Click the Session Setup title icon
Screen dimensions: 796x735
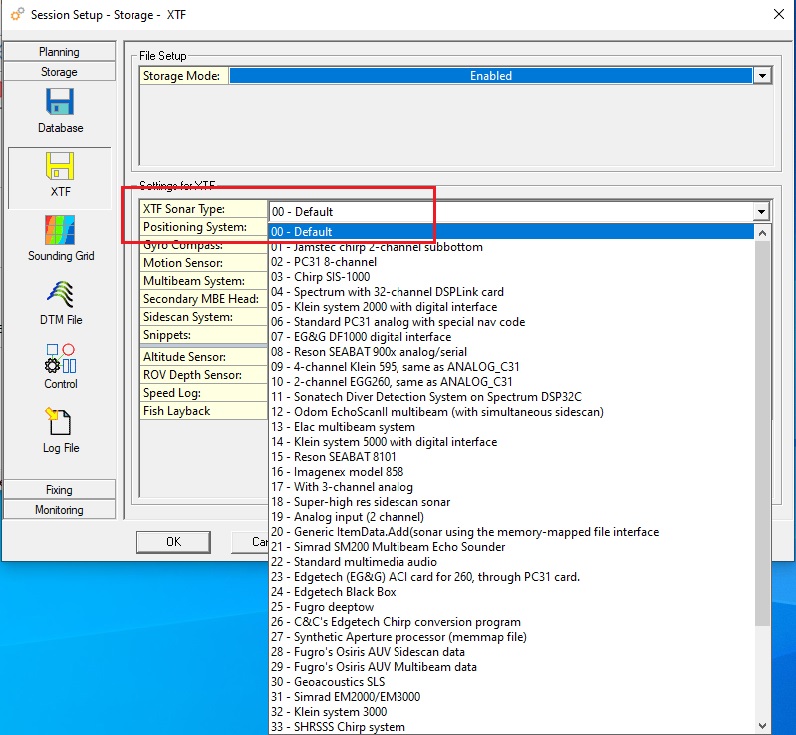point(17,14)
